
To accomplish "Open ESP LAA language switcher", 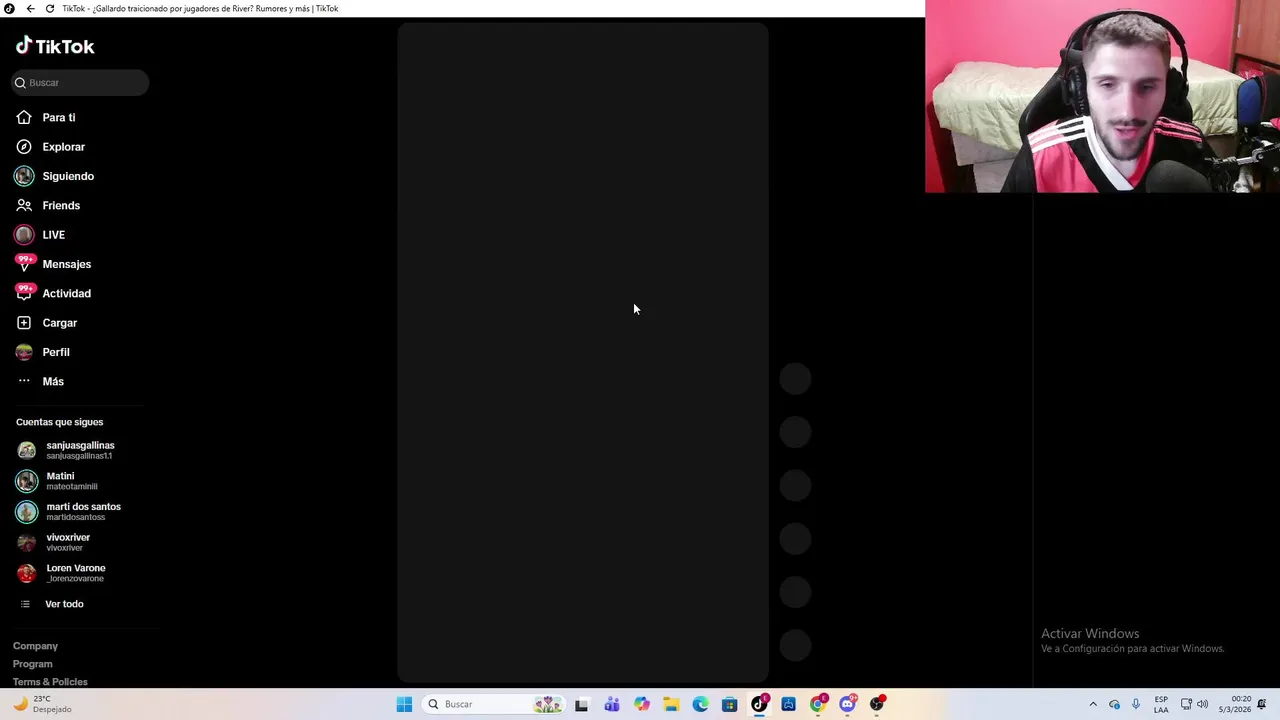I will pos(1161,704).
